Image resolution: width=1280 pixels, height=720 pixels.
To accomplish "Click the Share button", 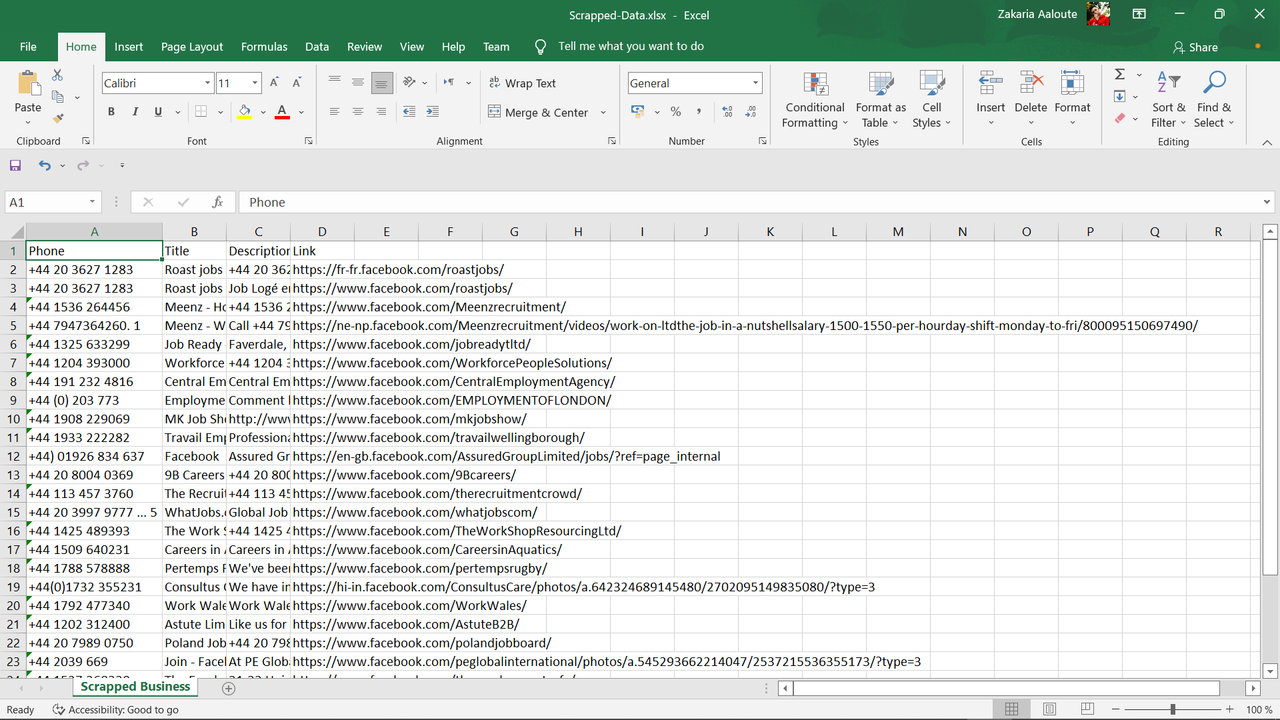I will [1195, 47].
